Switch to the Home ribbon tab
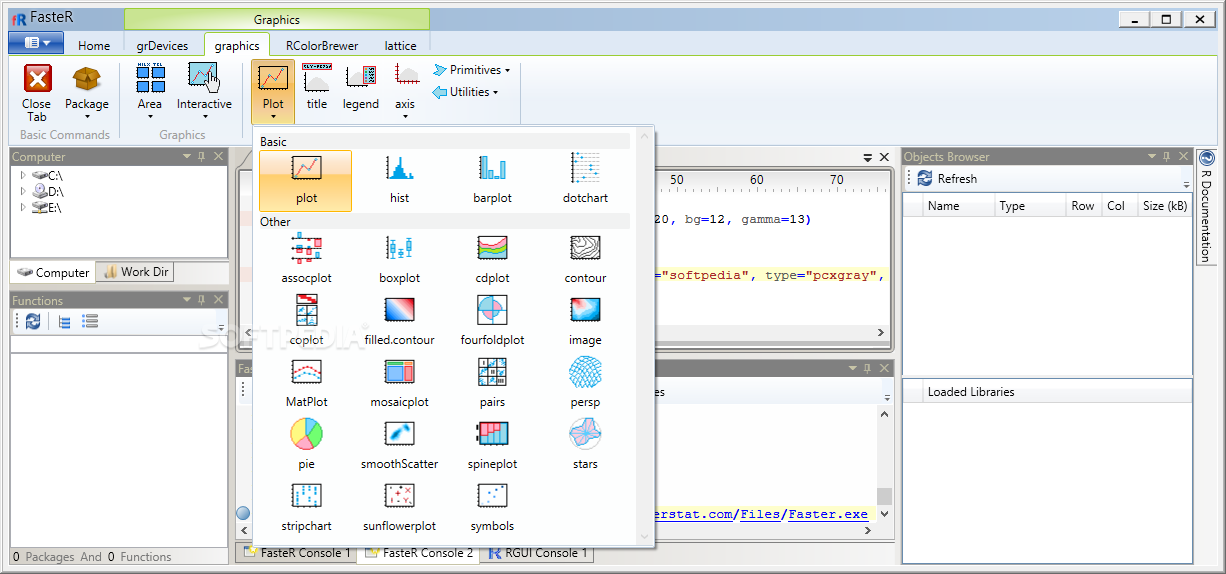 [x=94, y=45]
